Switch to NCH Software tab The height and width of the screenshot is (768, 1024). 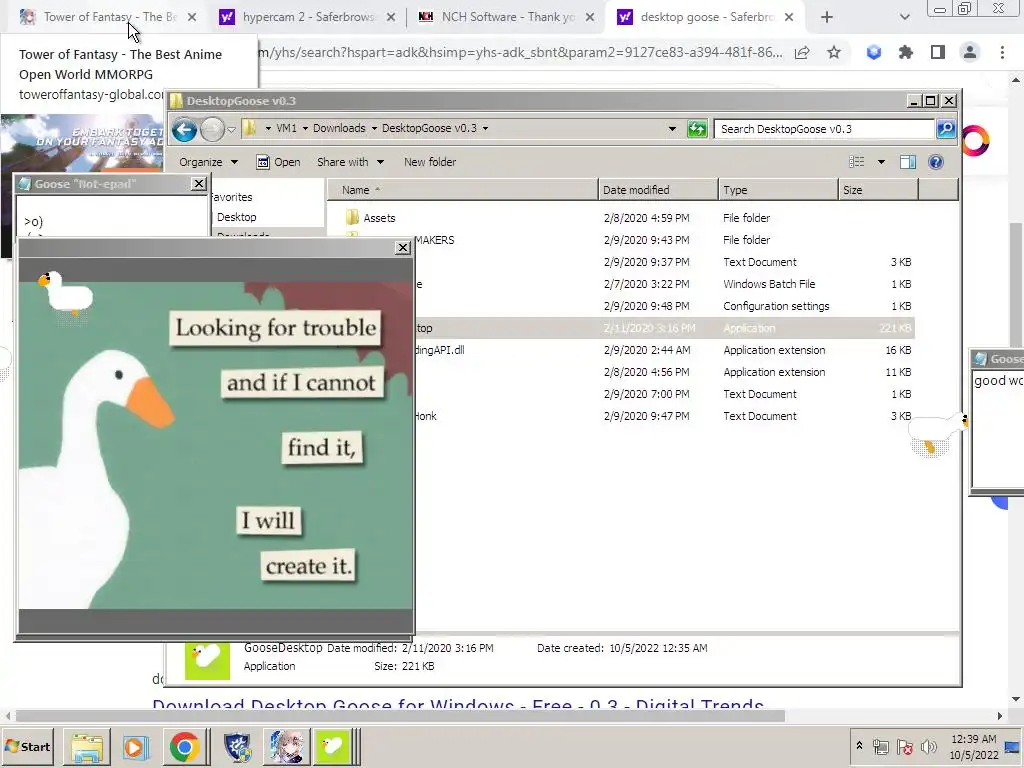(507, 17)
